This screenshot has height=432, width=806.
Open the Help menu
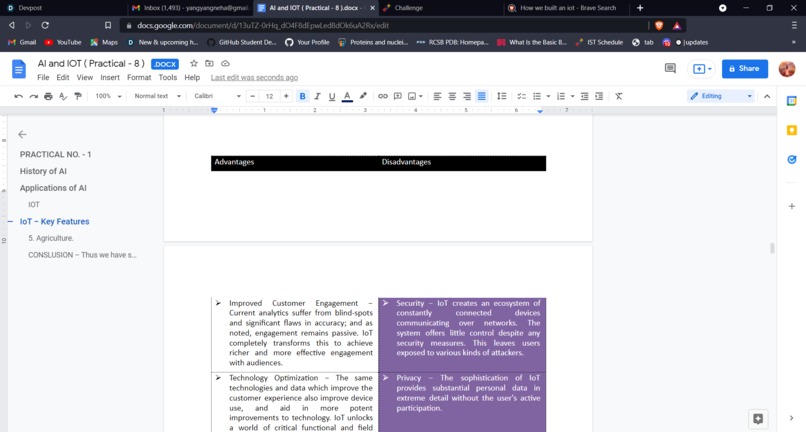(192, 78)
